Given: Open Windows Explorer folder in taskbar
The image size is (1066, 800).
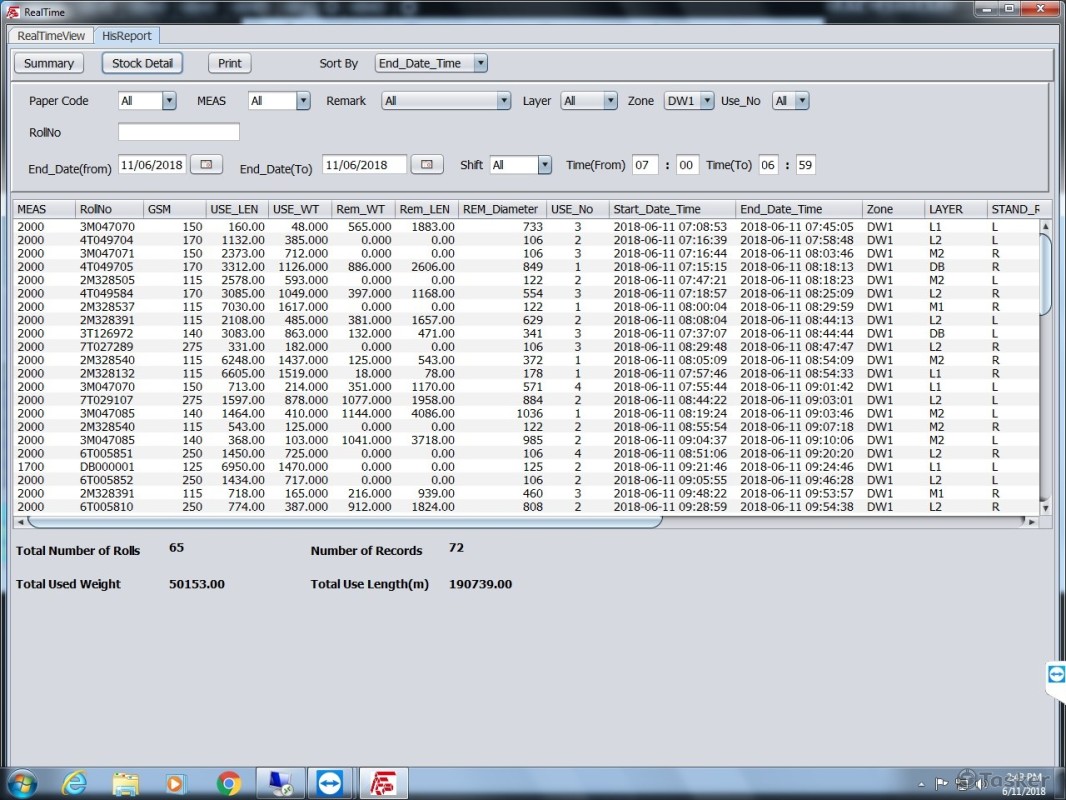Looking at the screenshot, I should point(125,783).
